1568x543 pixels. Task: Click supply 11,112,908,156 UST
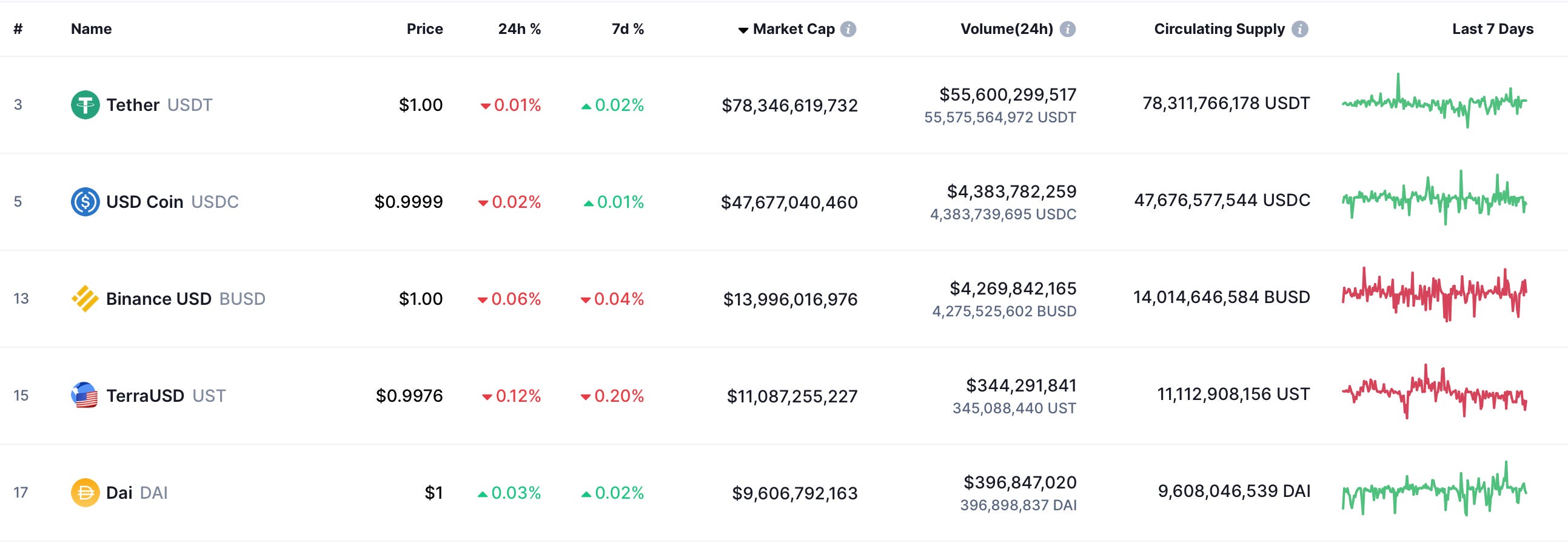[1233, 394]
